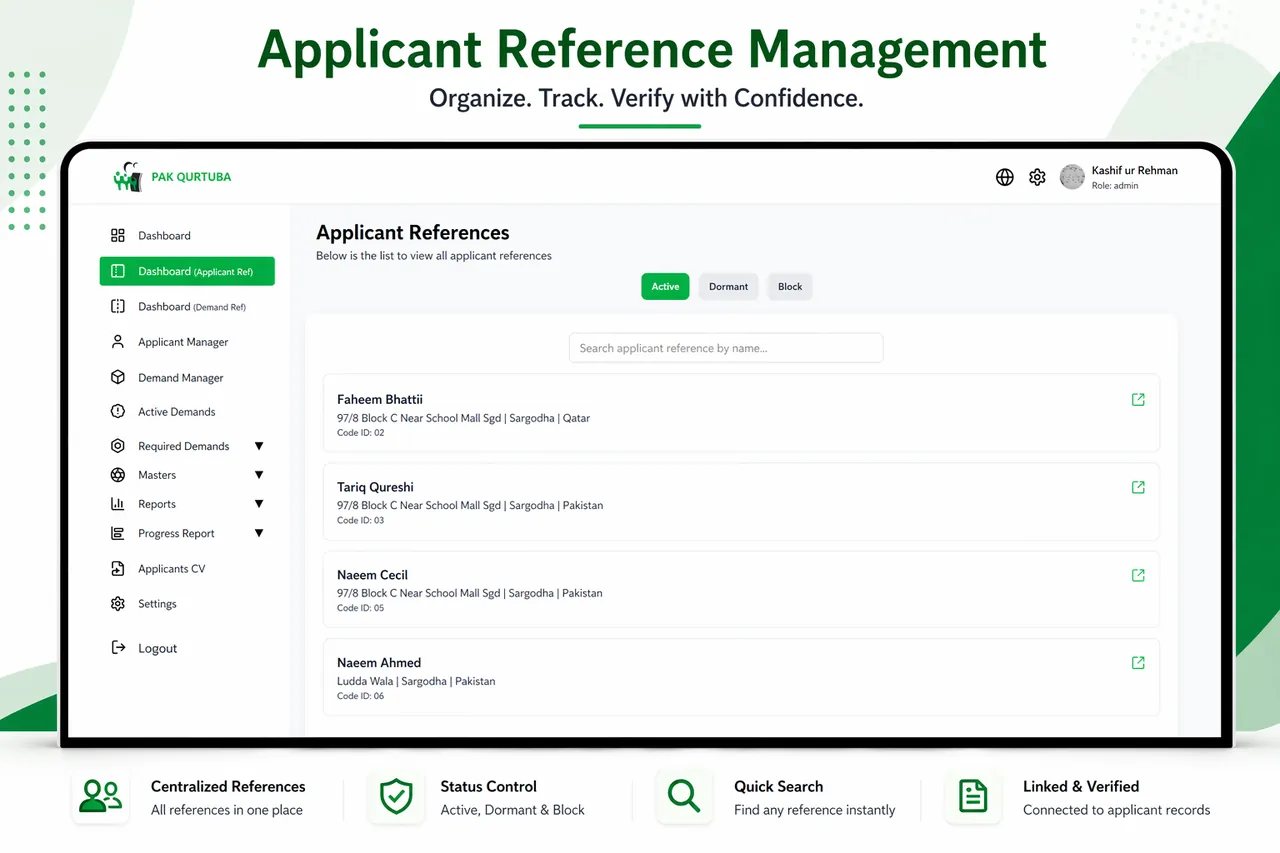
Task: Open Naeem Cecil's reference via external-link icon
Action: [x=1138, y=575]
